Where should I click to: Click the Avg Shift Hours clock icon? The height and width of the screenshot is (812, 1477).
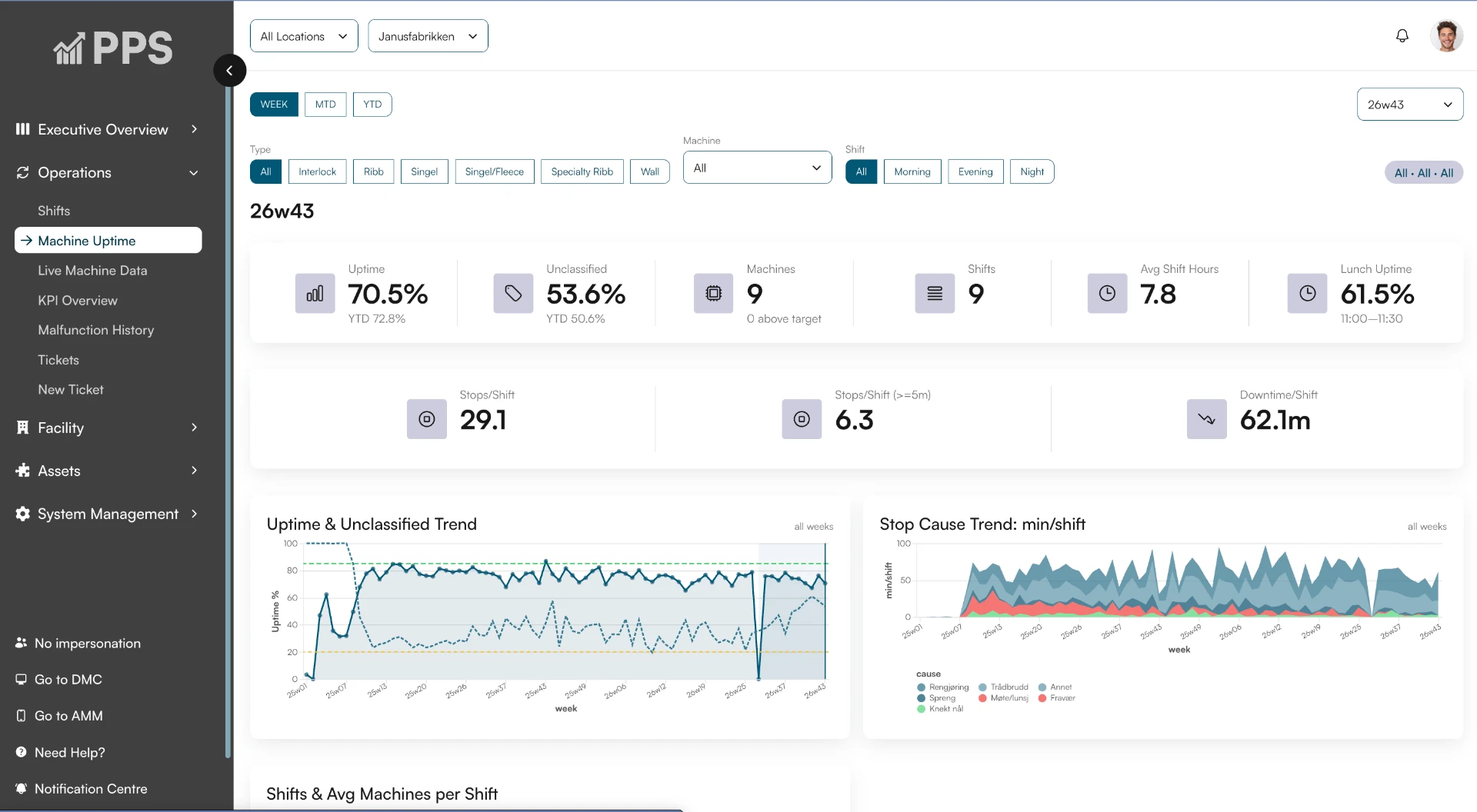tap(1107, 294)
